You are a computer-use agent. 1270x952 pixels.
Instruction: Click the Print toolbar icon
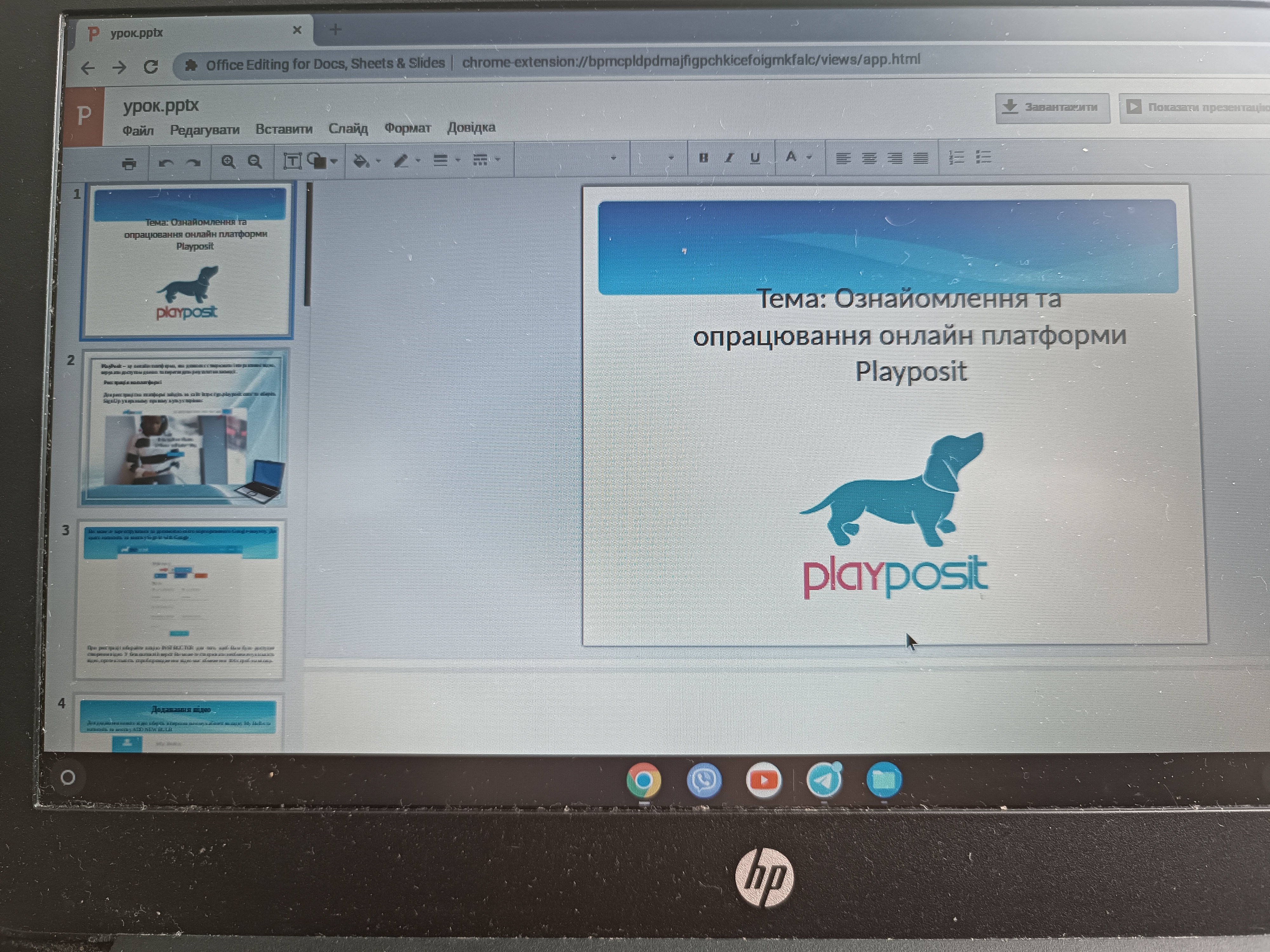129,163
